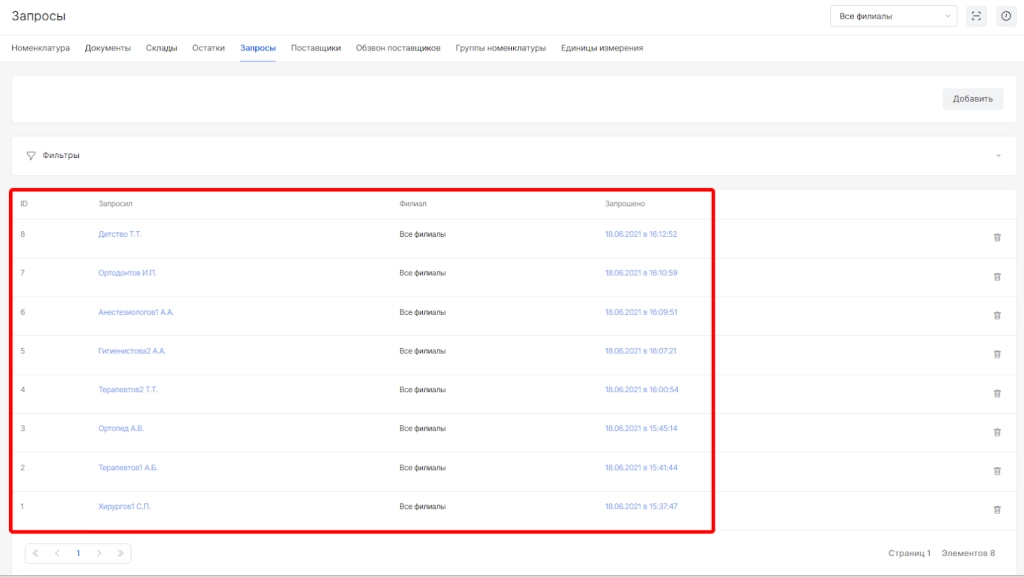Go to the last page of results
Viewport: 1024px width, 577px height.
120,553
